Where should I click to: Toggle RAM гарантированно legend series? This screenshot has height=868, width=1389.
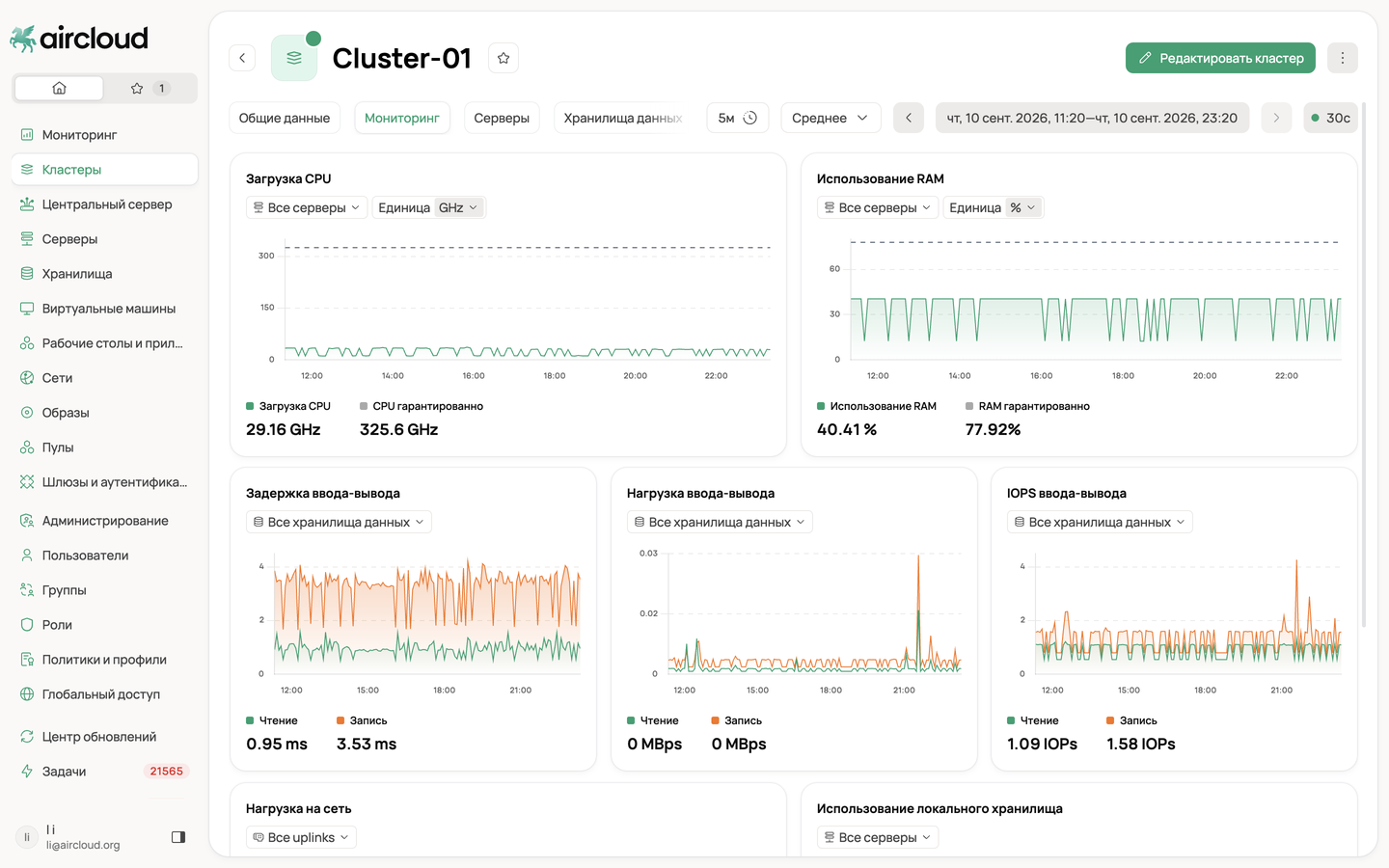click(1027, 406)
